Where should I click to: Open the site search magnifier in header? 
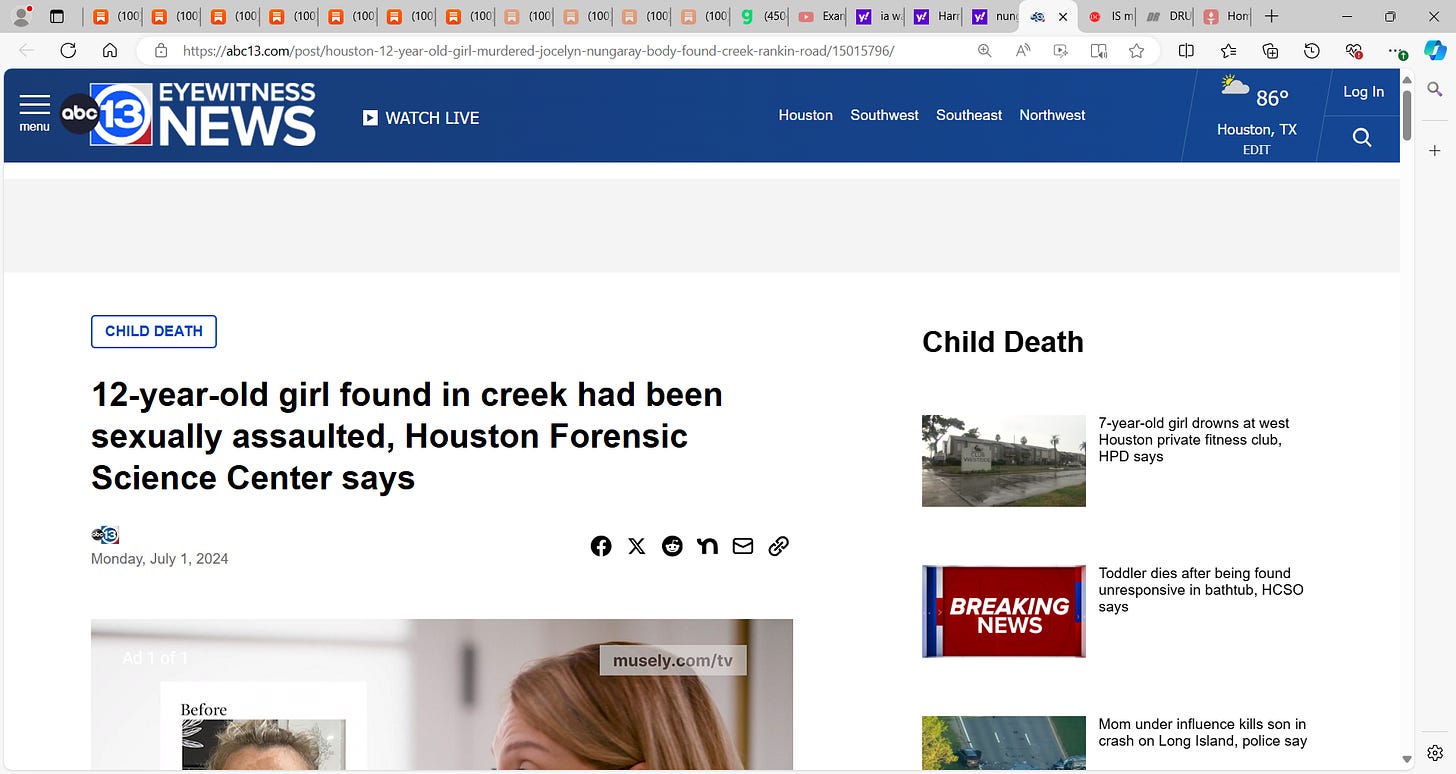click(1361, 138)
